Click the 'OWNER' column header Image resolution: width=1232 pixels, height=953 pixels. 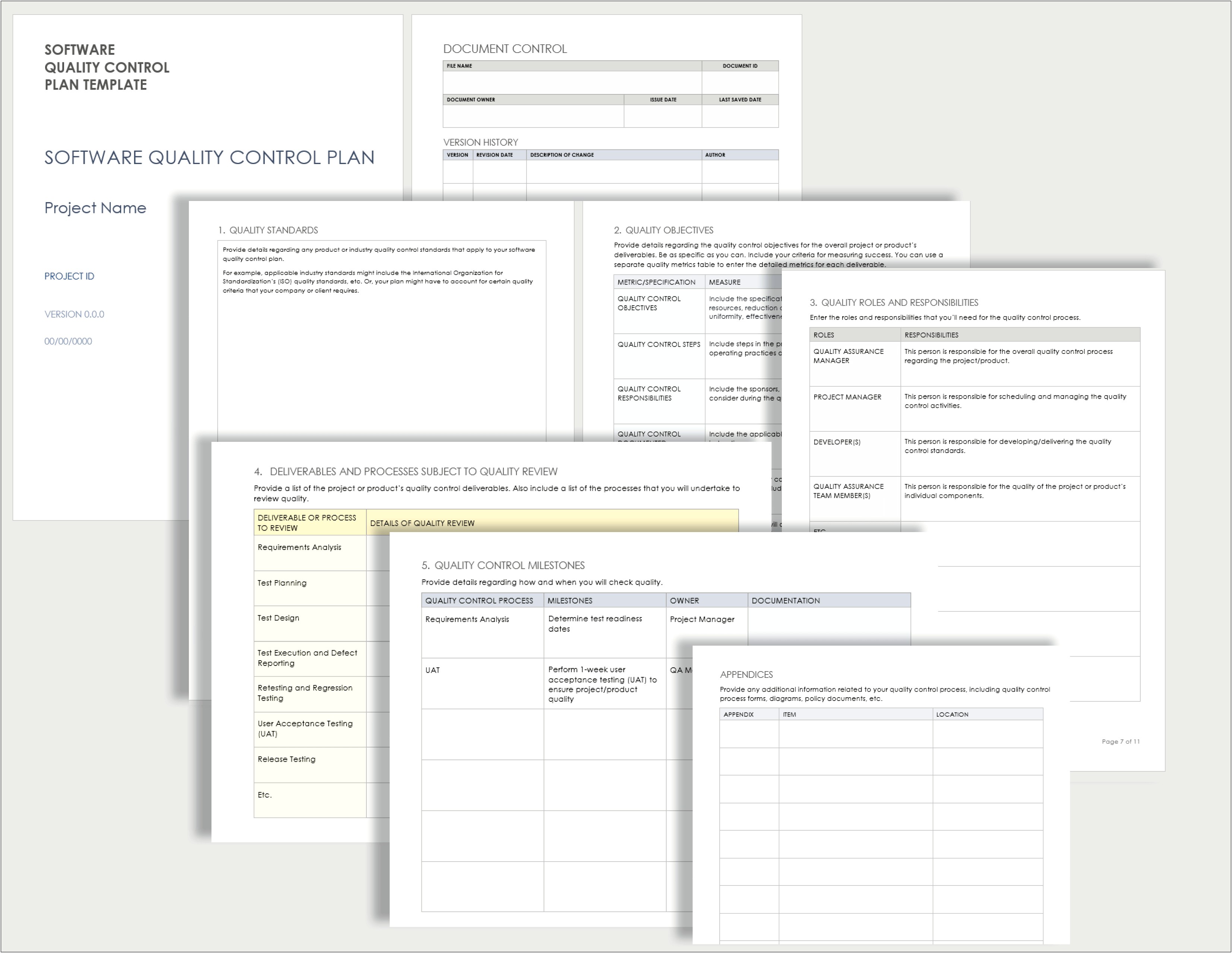tap(707, 600)
